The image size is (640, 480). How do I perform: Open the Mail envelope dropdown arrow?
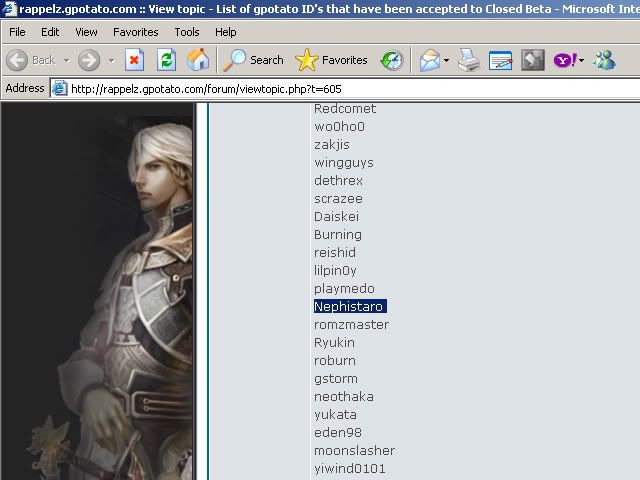click(446, 60)
